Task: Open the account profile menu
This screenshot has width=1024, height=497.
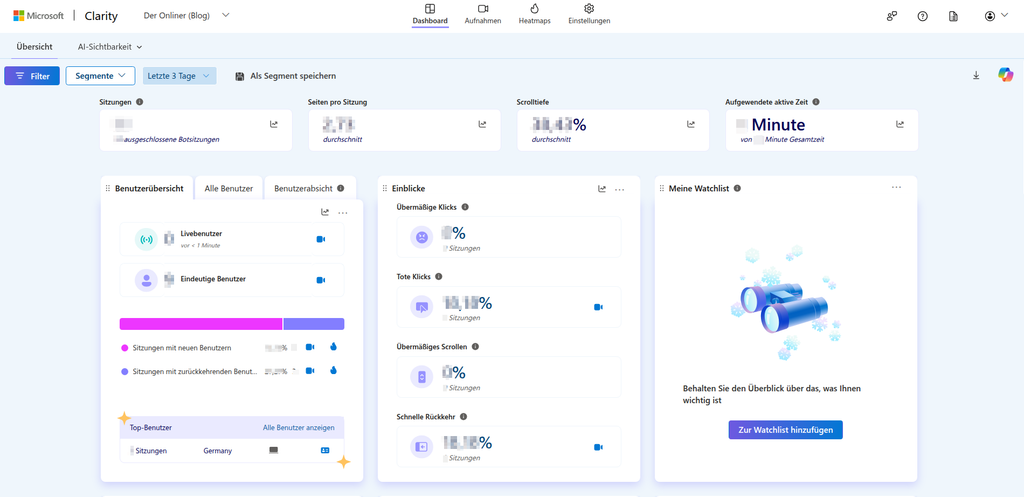Action: point(997,16)
